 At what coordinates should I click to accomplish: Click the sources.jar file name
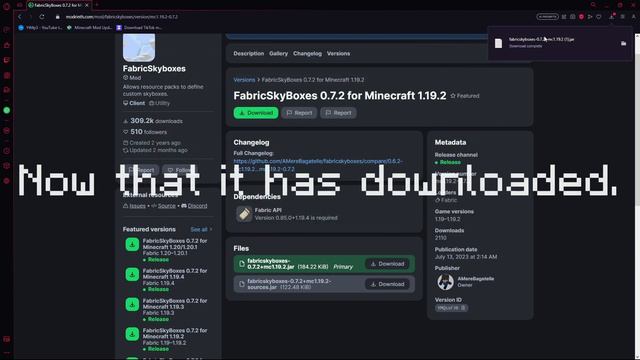tap(289, 284)
